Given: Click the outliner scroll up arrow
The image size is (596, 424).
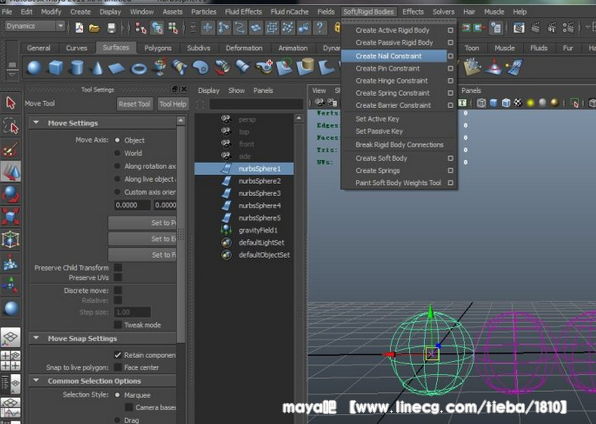Looking at the screenshot, I should point(299,118).
